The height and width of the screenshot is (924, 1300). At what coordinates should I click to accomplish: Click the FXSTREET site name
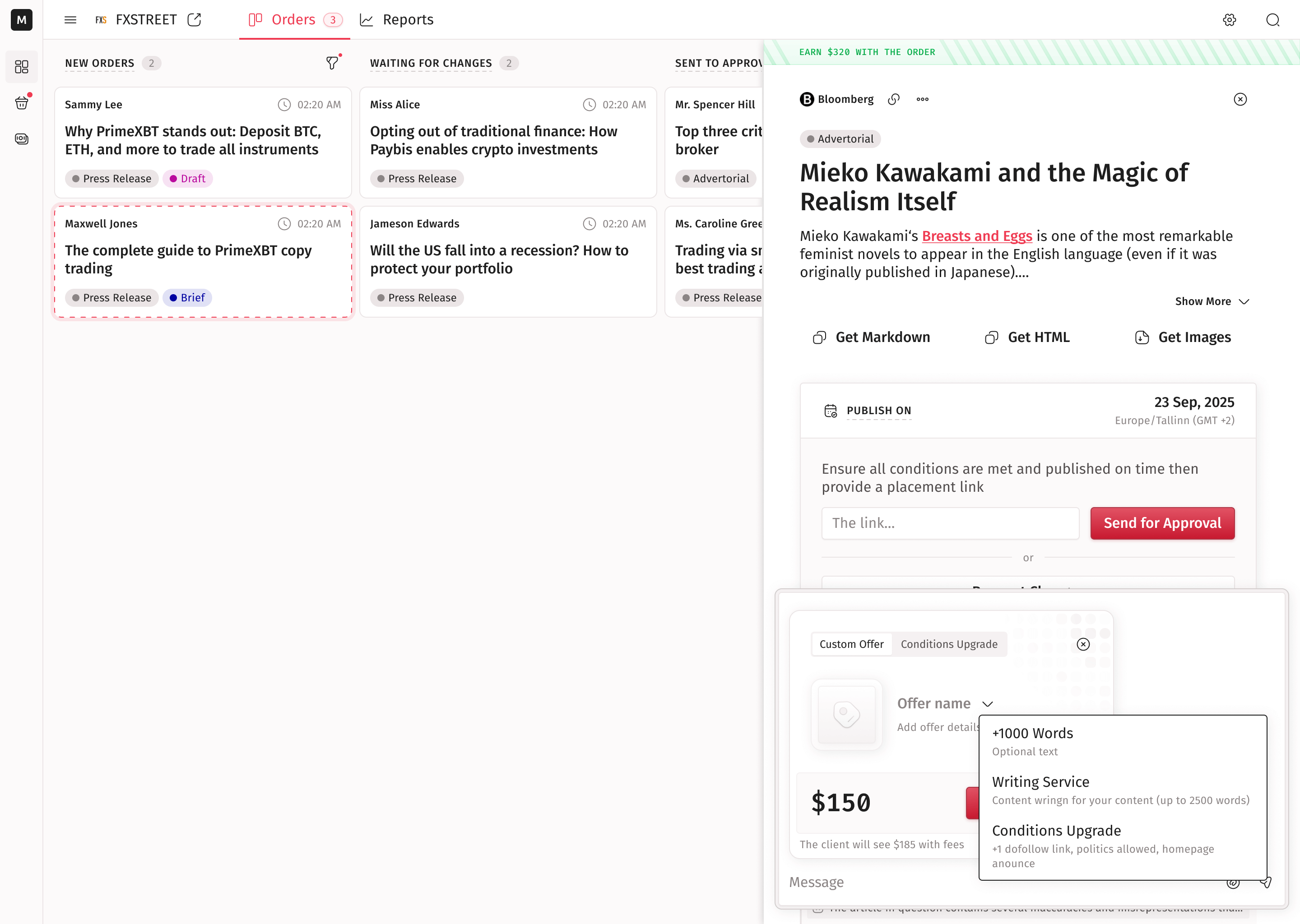[x=146, y=20]
